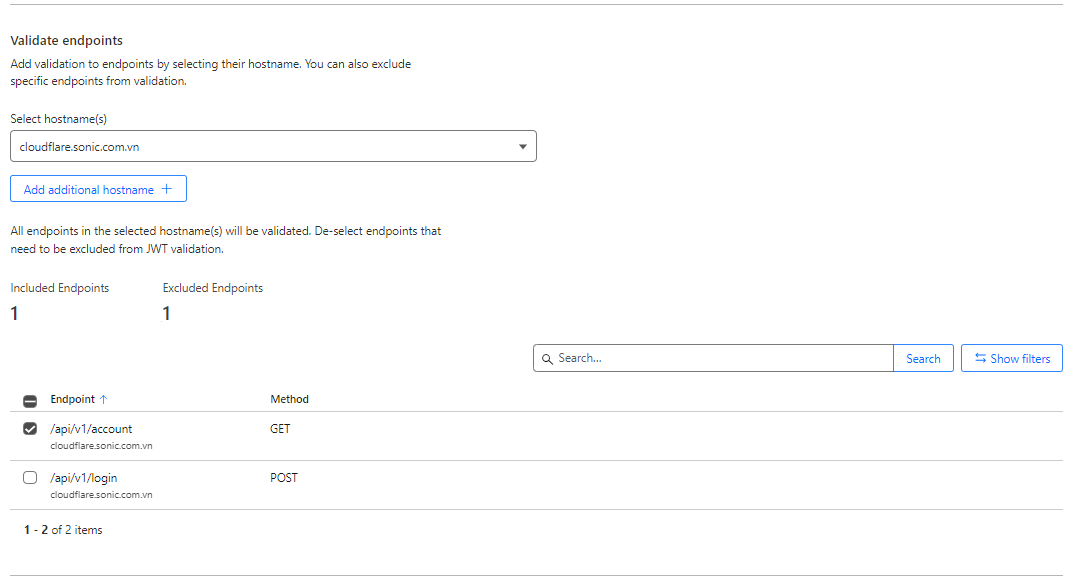Click the hostname dropdown caret arrow
This screenshot has width=1077, height=577.
click(522, 147)
